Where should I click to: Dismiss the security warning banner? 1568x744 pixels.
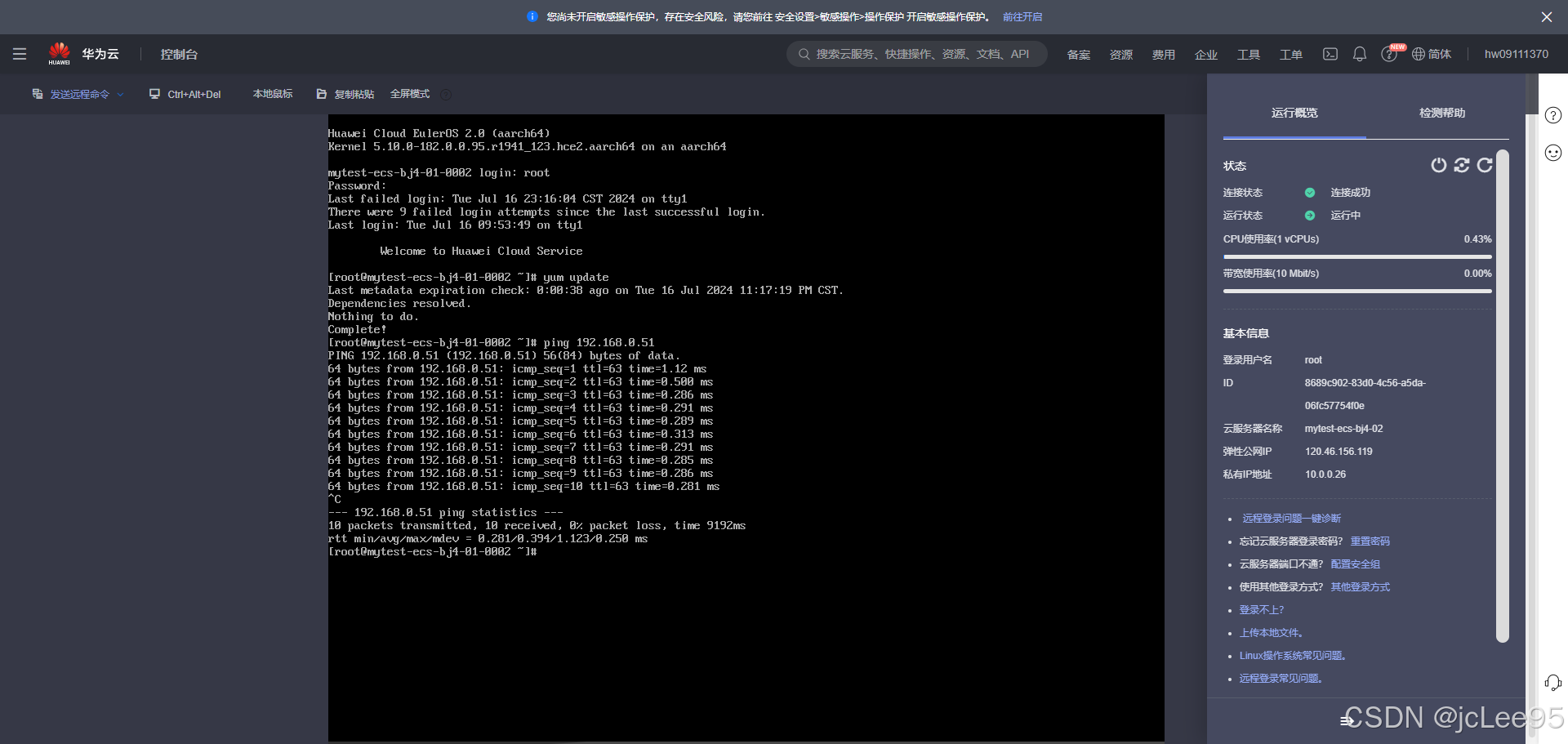(x=1547, y=16)
